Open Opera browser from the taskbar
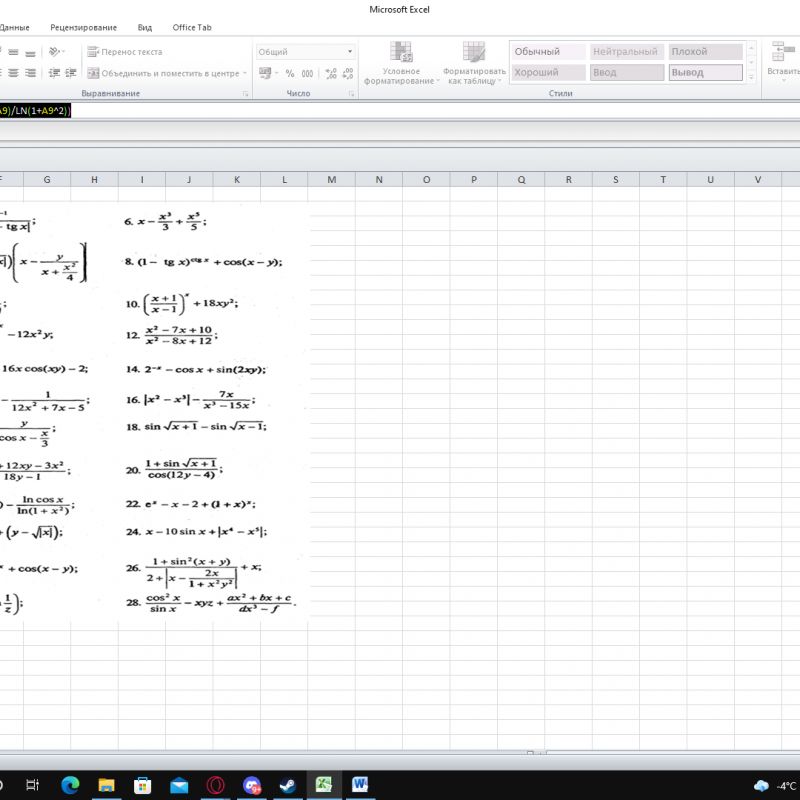This screenshot has height=800, width=800. tap(215, 785)
